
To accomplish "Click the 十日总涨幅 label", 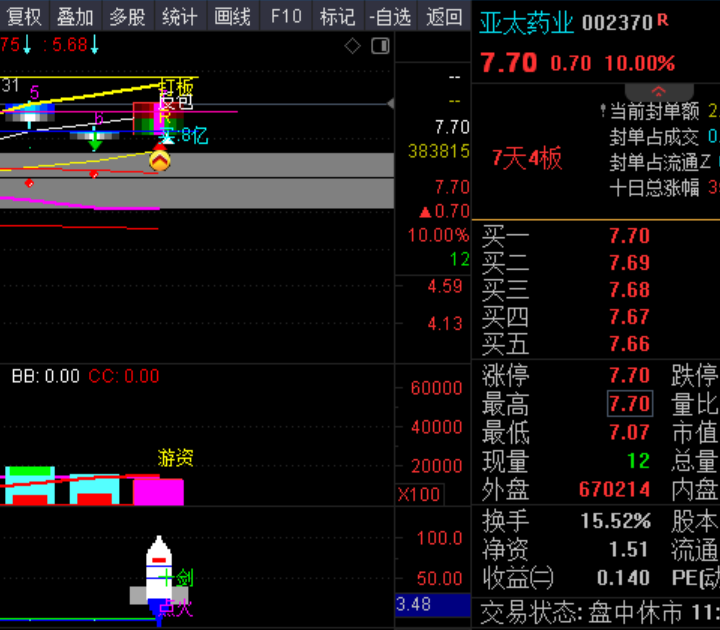I will point(655,188).
